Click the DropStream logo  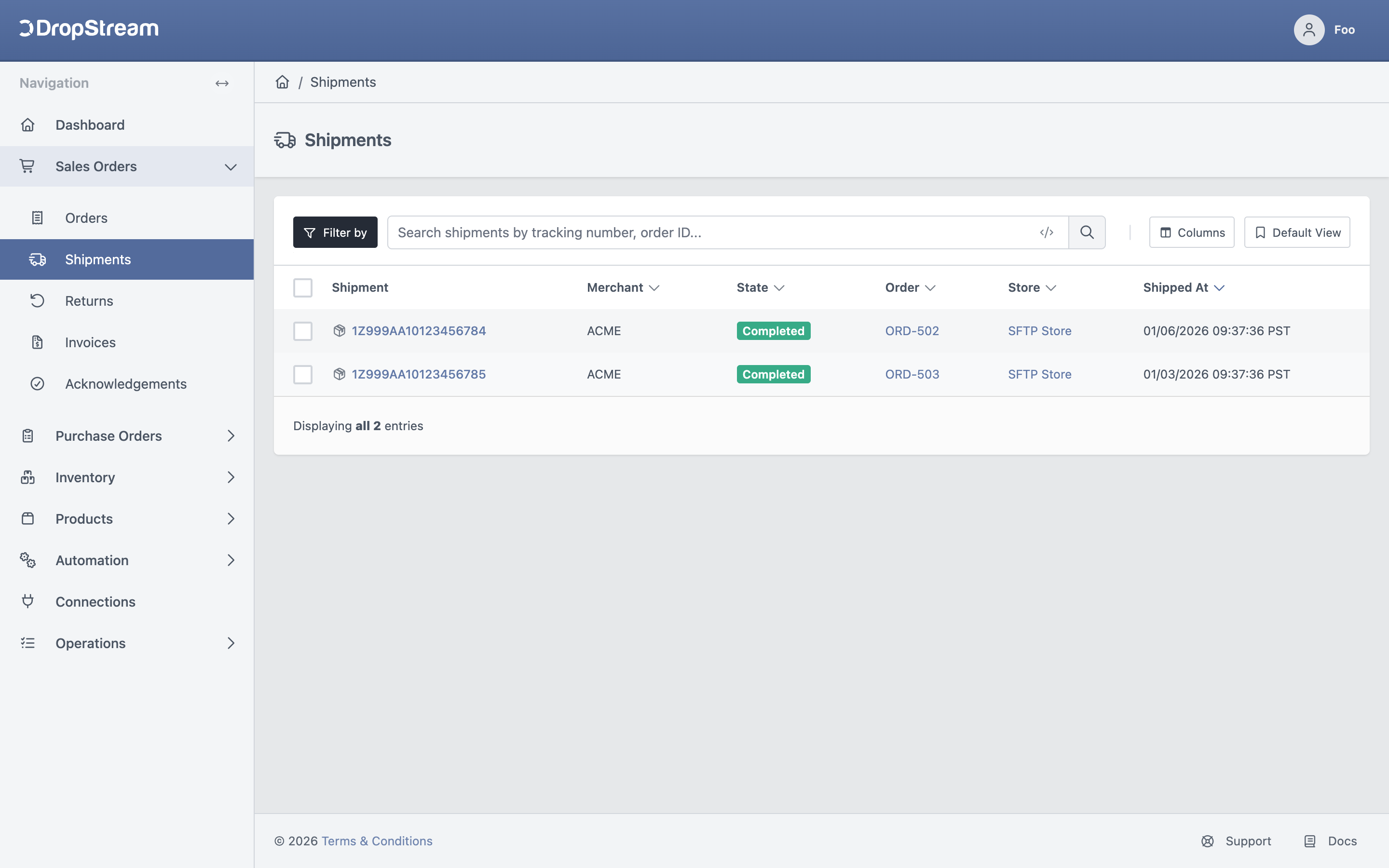[89, 29]
